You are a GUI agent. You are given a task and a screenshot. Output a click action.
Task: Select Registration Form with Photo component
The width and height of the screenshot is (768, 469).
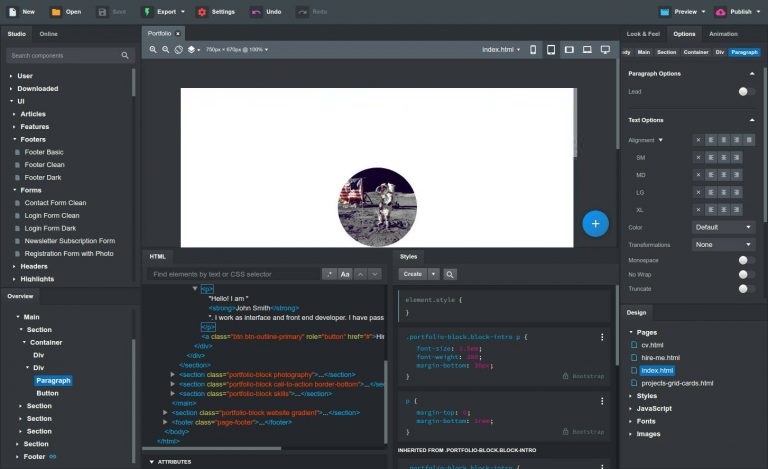tap(69, 254)
